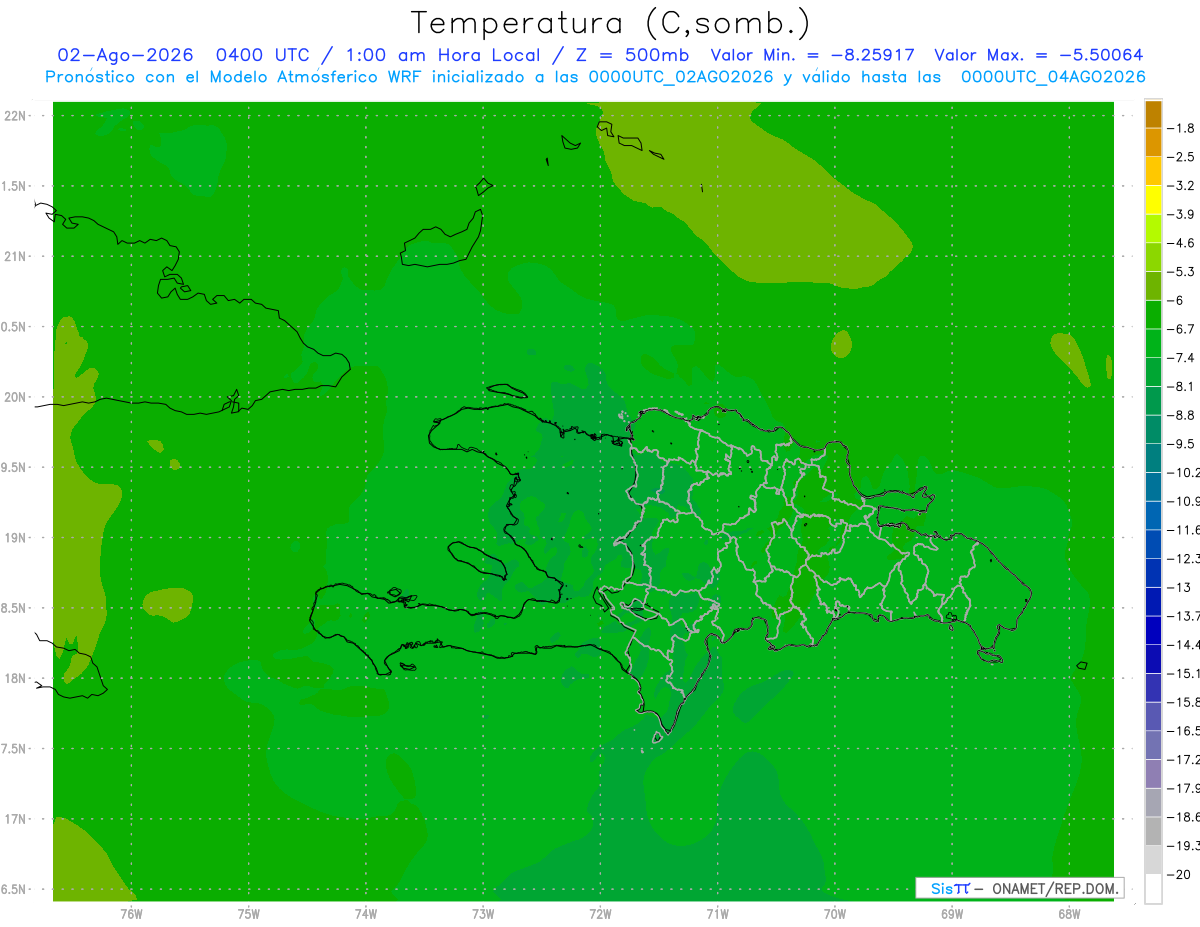This screenshot has height=927, width=1200.
Task: Click the SisTT - ONAMET/REP.DOM. logo box
Action: click(x=1019, y=888)
